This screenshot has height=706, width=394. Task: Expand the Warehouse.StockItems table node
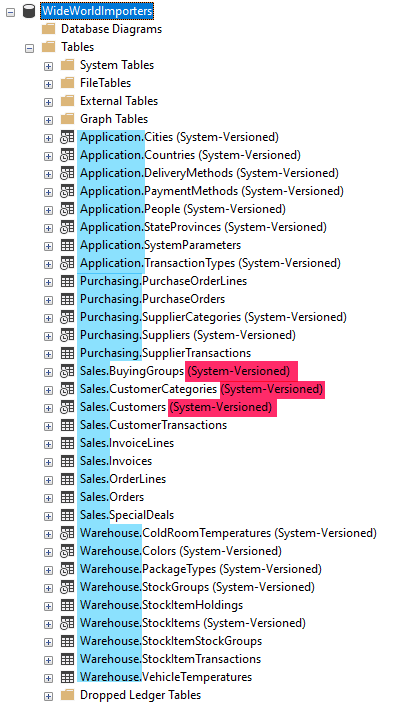(x=48, y=625)
